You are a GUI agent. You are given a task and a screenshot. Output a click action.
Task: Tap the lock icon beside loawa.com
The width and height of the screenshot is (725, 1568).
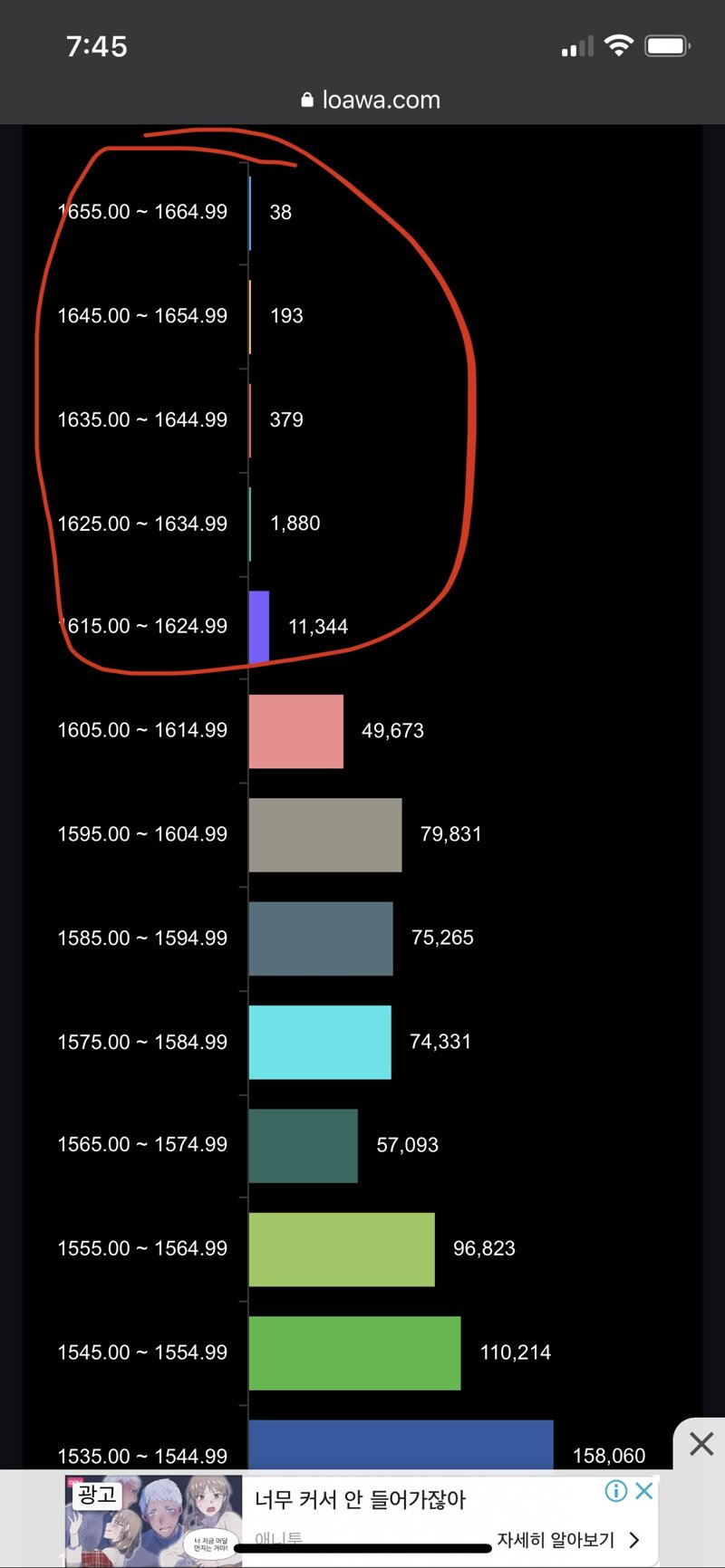click(x=308, y=100)
